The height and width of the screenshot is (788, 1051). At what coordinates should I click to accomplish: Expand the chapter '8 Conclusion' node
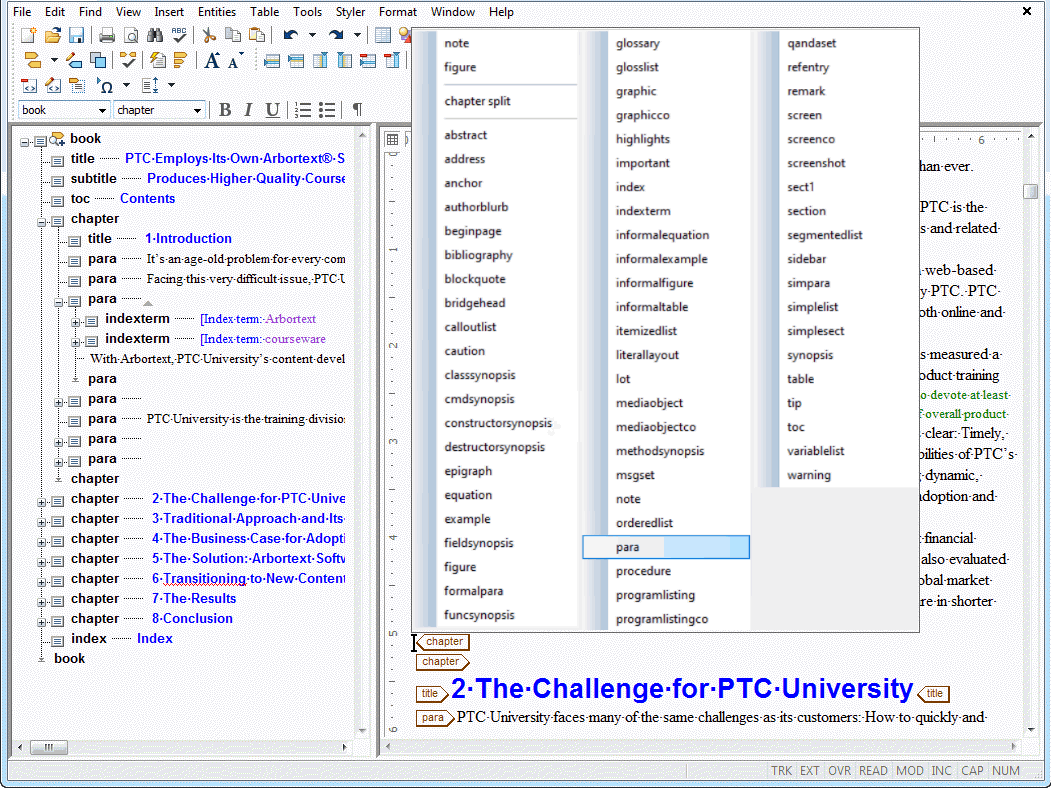pyautogui.click(x=42, y=622)
